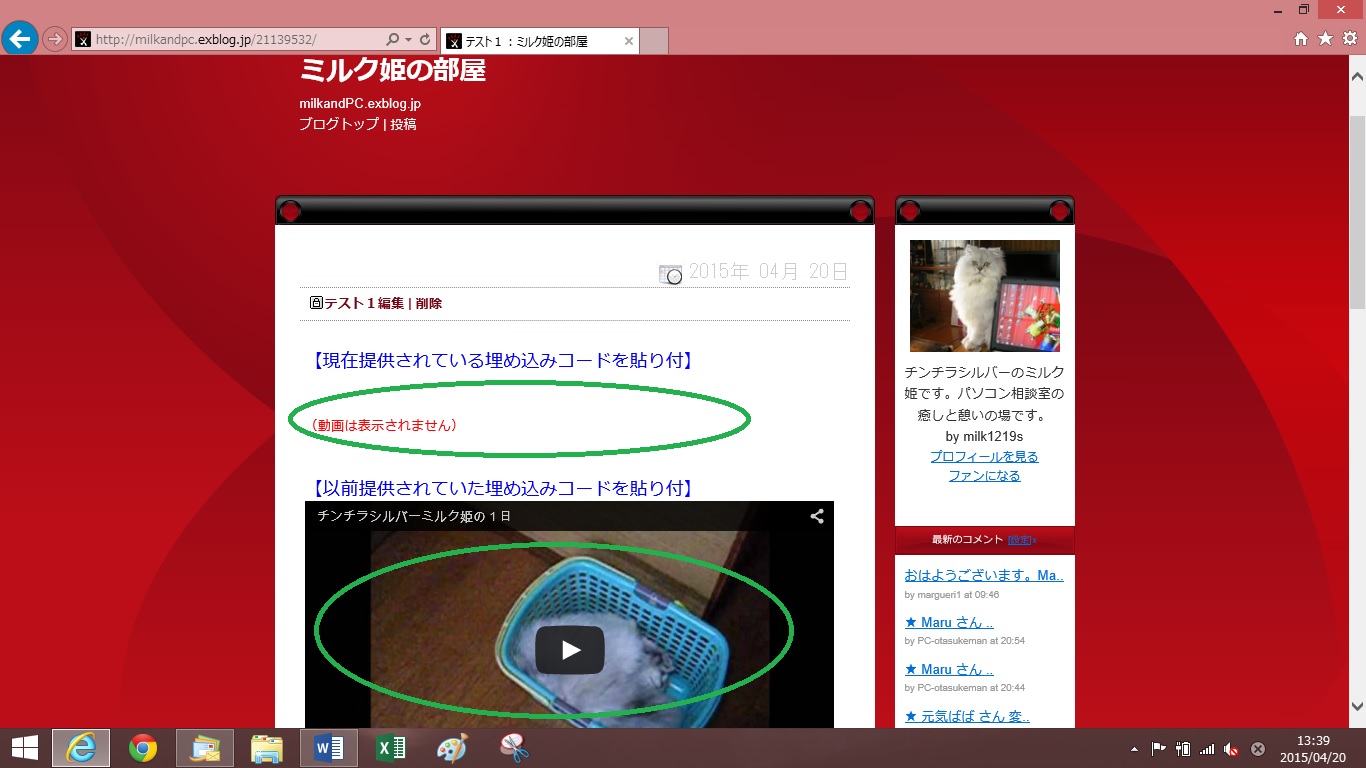The width and height of the screenshot is (1366, 768).
Task: Switch to Word on the taskbar
Action: point(329,748)
